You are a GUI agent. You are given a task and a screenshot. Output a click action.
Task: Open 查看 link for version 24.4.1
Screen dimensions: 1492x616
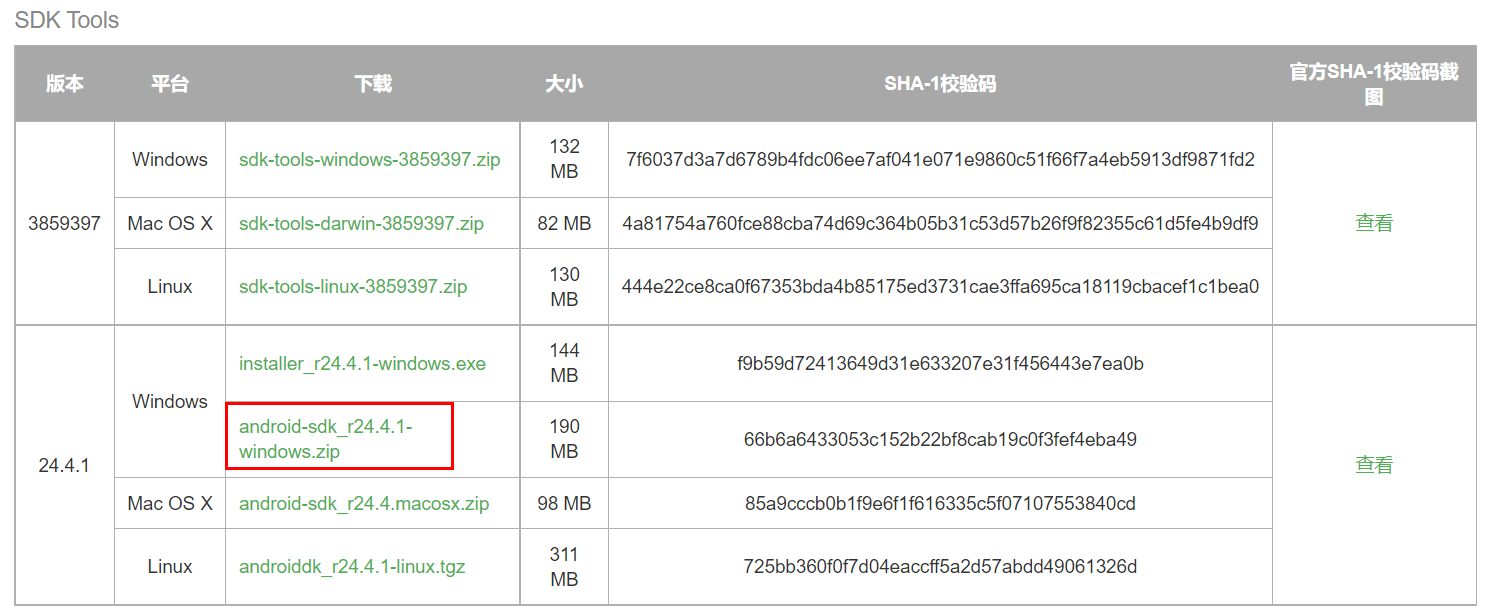click(1373, 465)
